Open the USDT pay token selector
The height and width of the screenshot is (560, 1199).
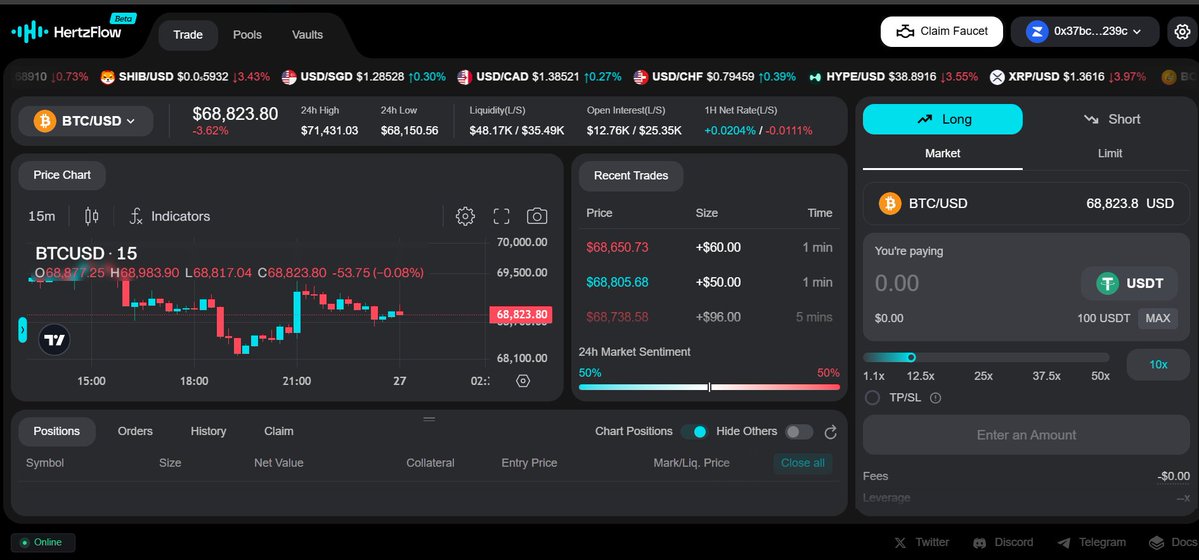click(x=1129, y=283)
